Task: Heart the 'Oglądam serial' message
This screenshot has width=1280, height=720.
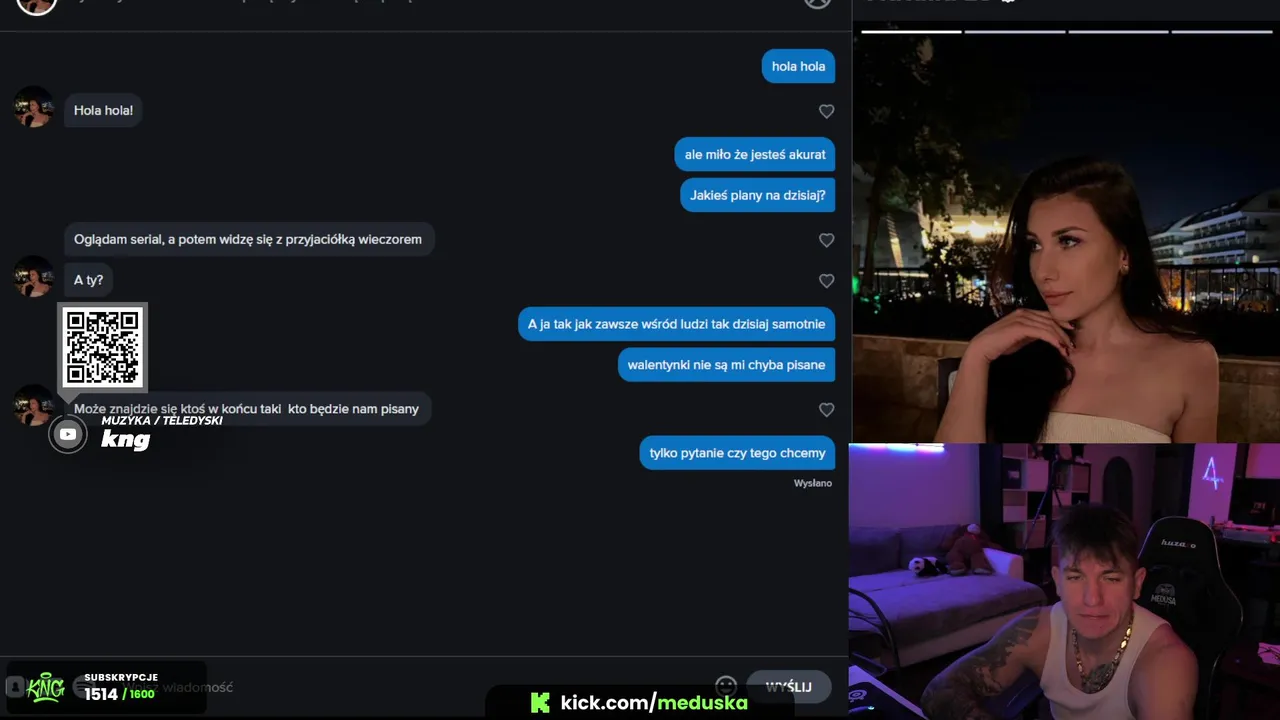Action: click(826, 240)
